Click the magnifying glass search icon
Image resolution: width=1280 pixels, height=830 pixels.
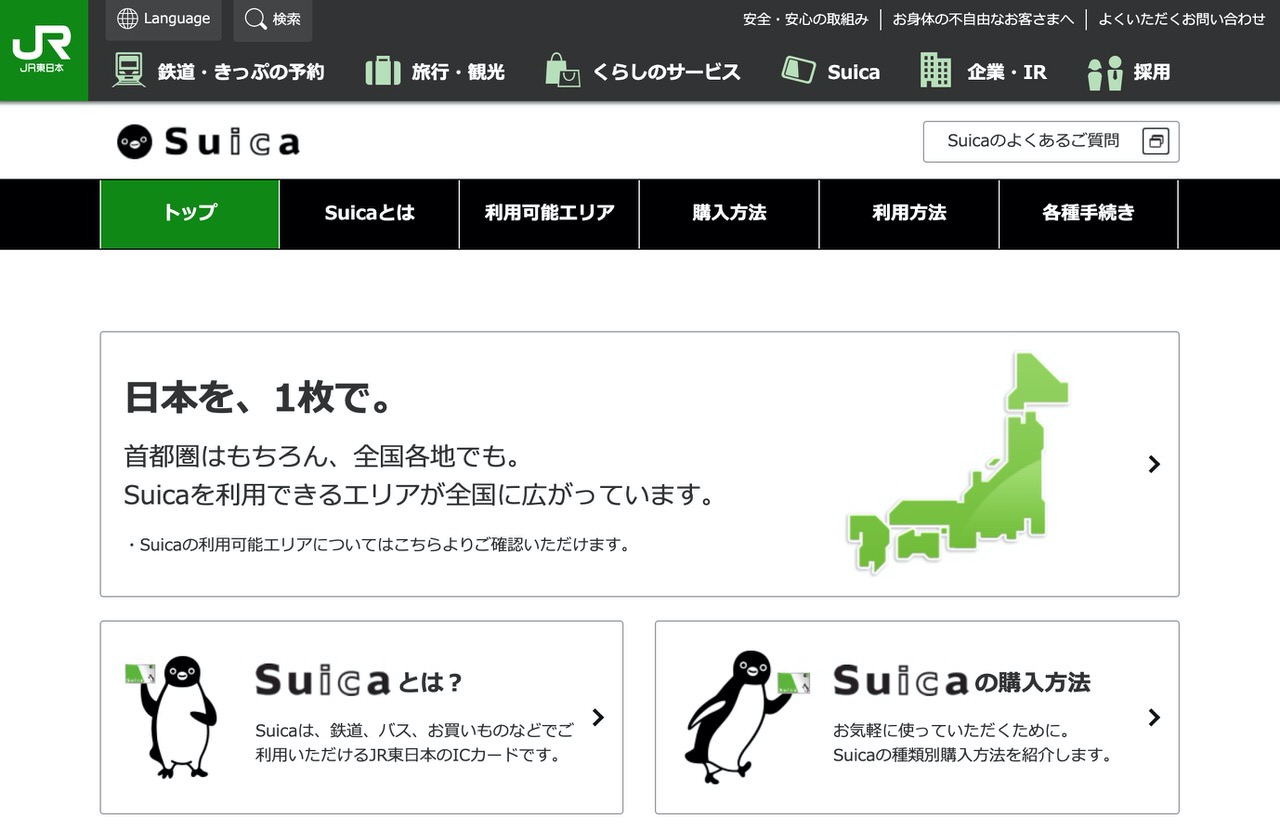[255, 19]
